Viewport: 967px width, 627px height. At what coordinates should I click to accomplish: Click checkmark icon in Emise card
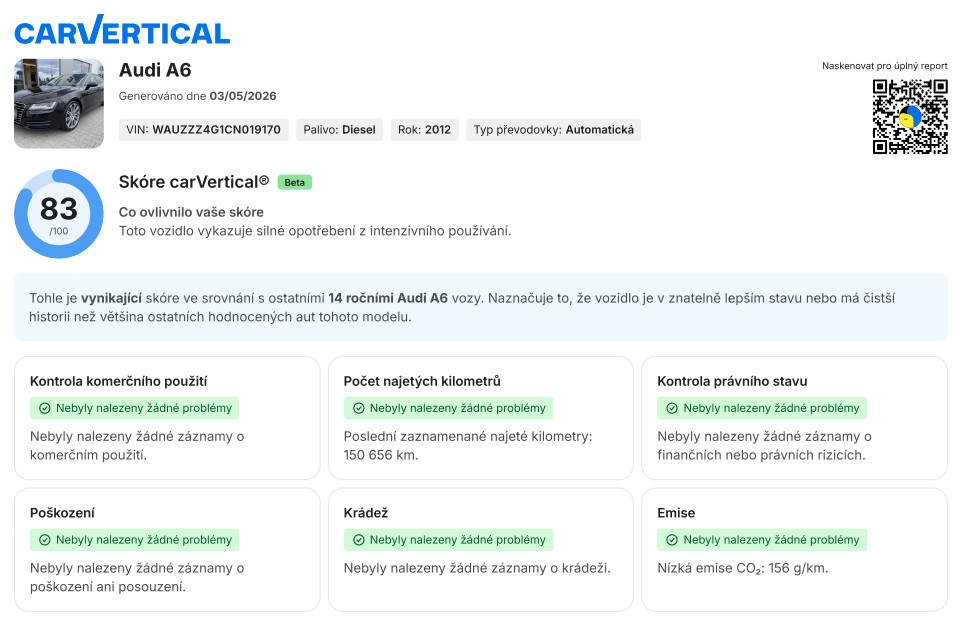(x=671, y=540)
